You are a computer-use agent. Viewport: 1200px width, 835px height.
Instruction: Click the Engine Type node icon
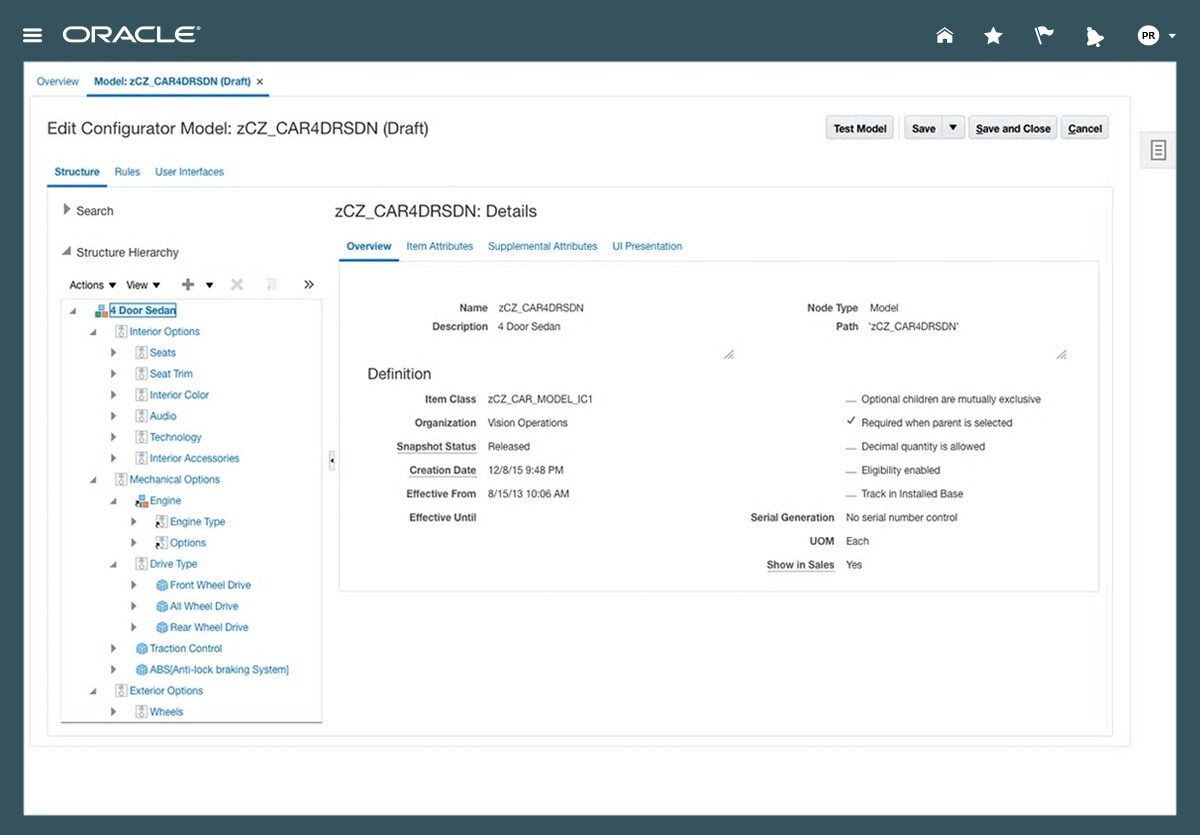pyautogui.click(x=162, y=522)
